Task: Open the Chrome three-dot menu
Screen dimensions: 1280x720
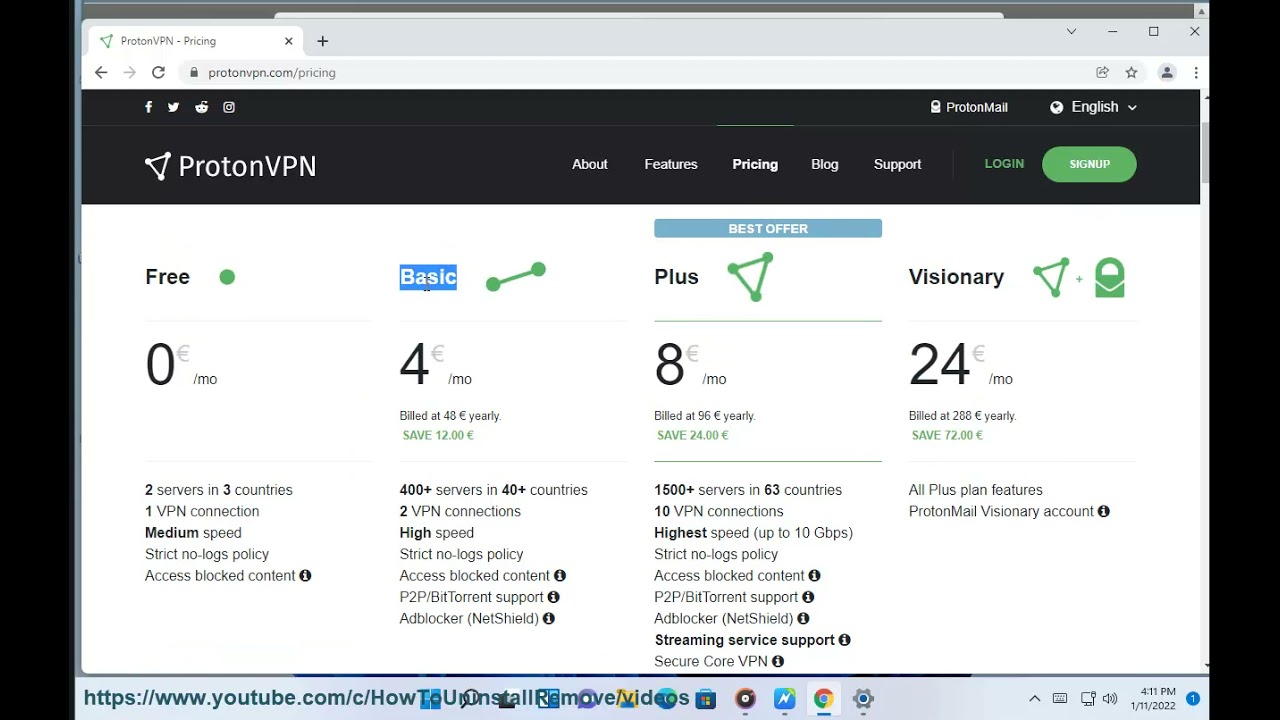Action: (x=1195, y=72)
